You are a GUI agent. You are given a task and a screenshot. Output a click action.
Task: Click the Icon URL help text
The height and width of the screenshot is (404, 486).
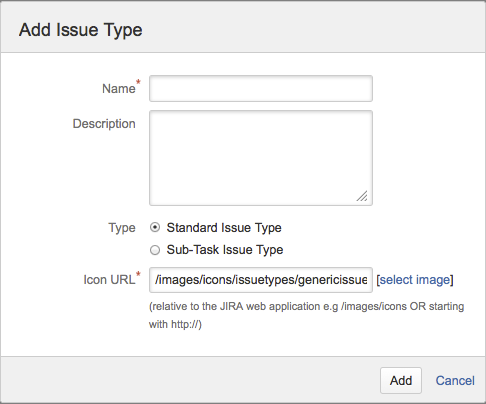click(306, 315)
